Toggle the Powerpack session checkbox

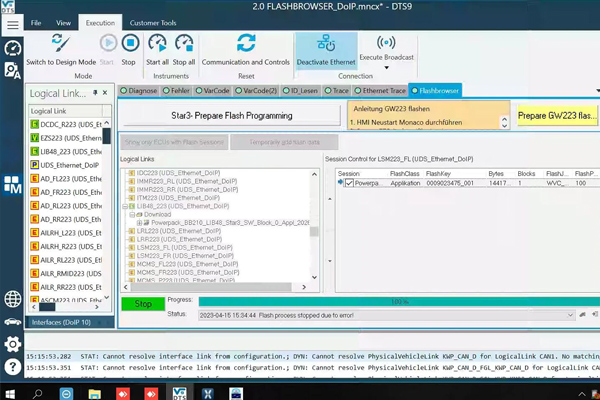click(x=349, y=183)
